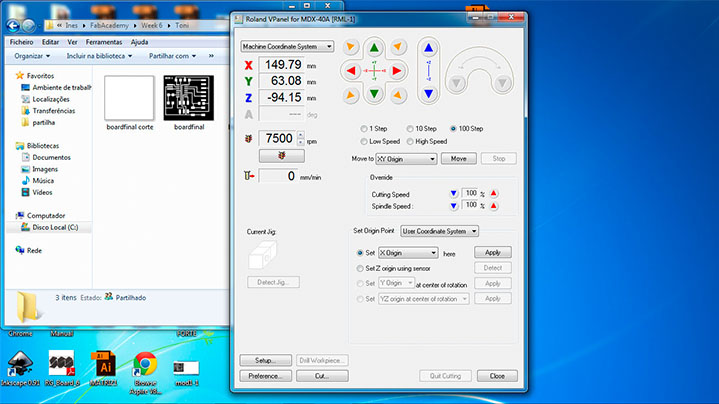Open the X Origin dropdown
This screenshot has height=404, width=719.
click(408, 253)
